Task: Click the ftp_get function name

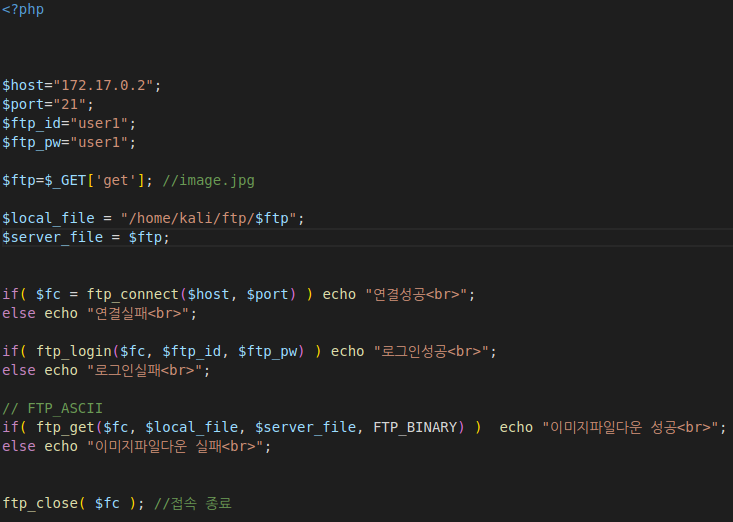Action: [x=65, y=427]
